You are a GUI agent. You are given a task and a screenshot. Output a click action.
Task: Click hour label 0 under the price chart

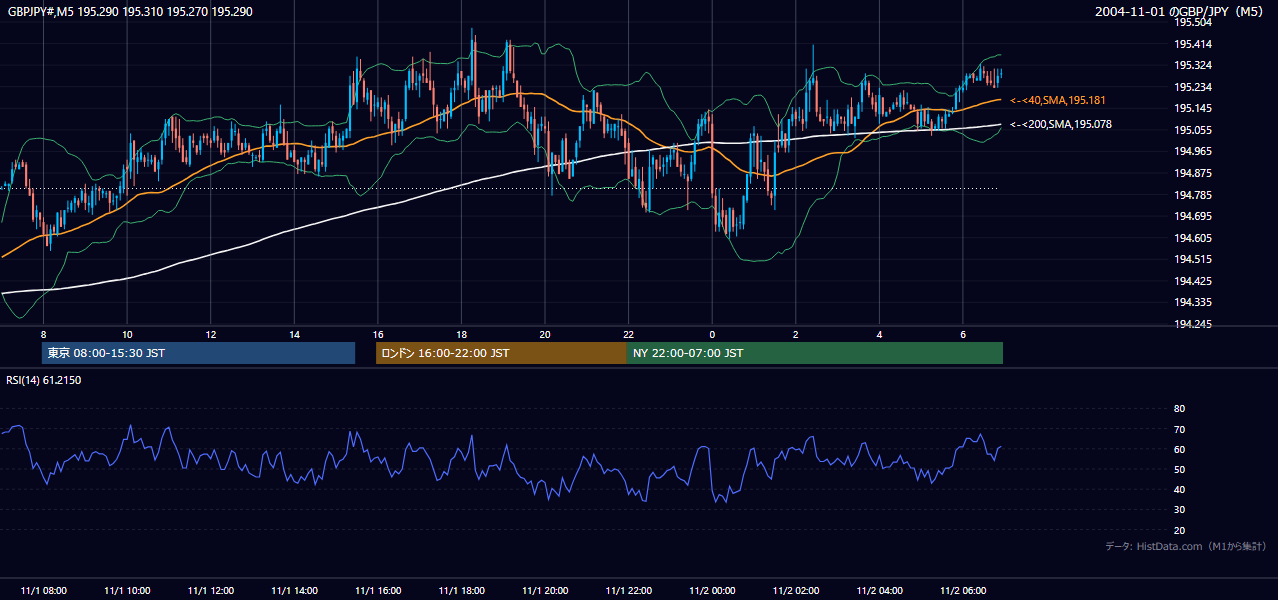tap(712, 334)
